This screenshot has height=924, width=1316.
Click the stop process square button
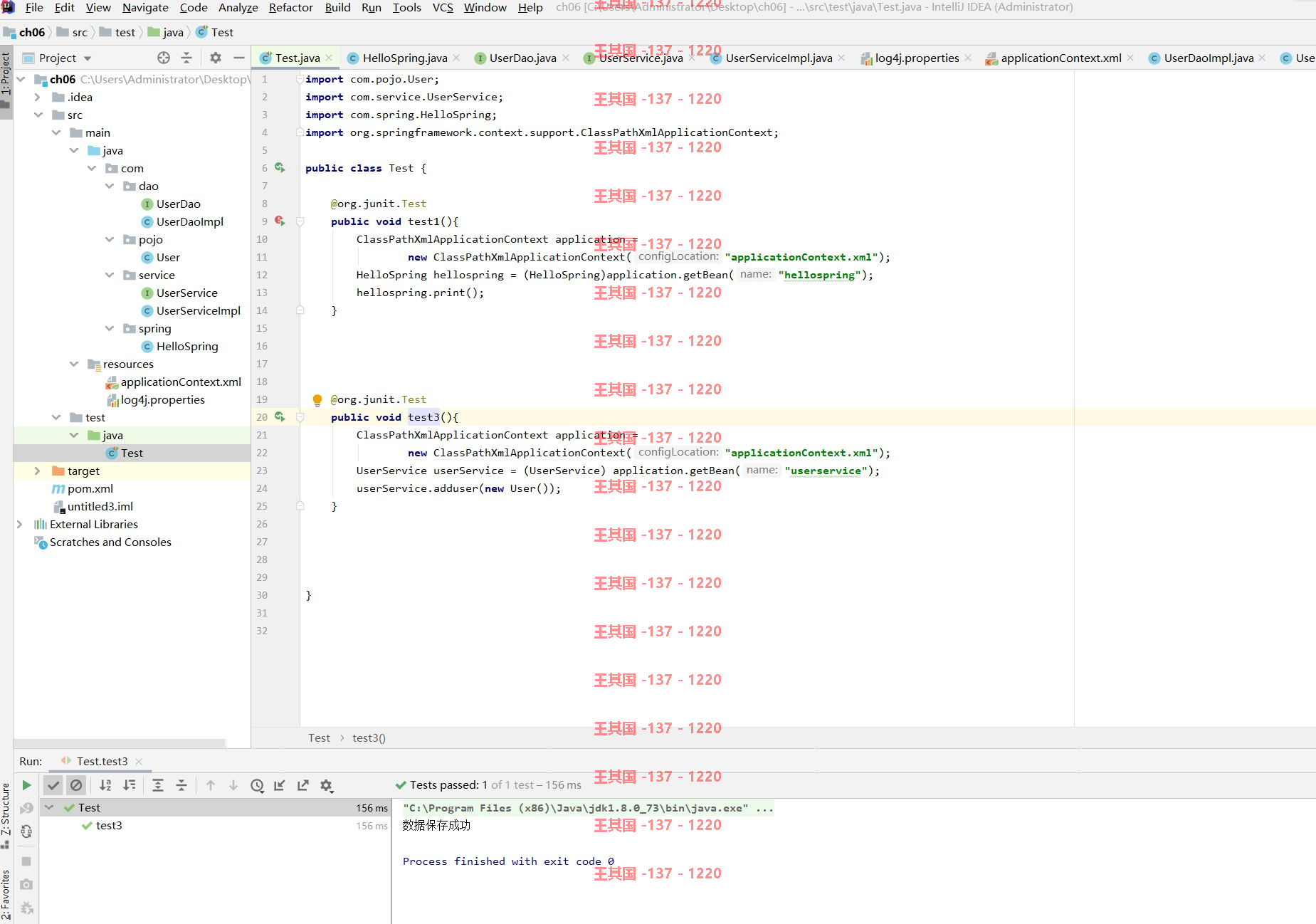(x=26, y=861)
